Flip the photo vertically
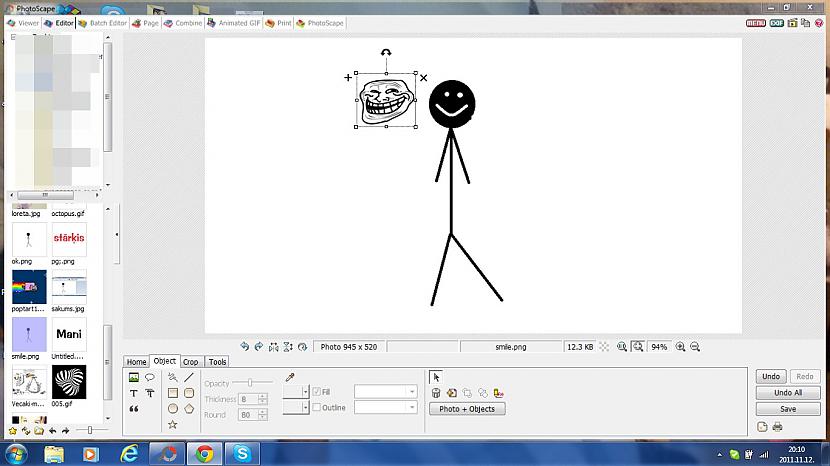Screen dimensions: 830x466 (x=288, y=347)
